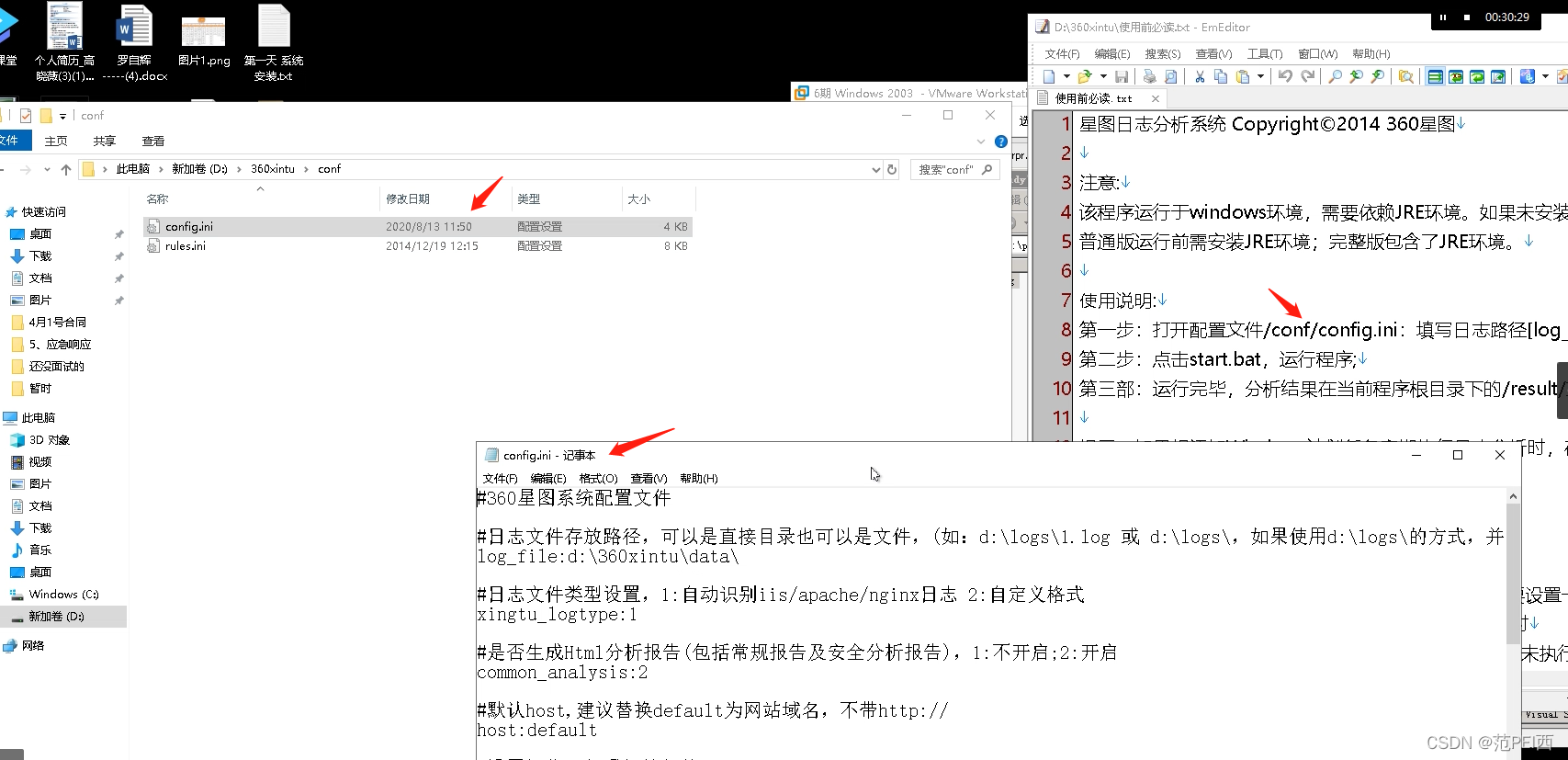The image size is (1568, 760).
Task: Click the Copy icon in EmEditor toolbar
Action: (x=1221, y=76)
